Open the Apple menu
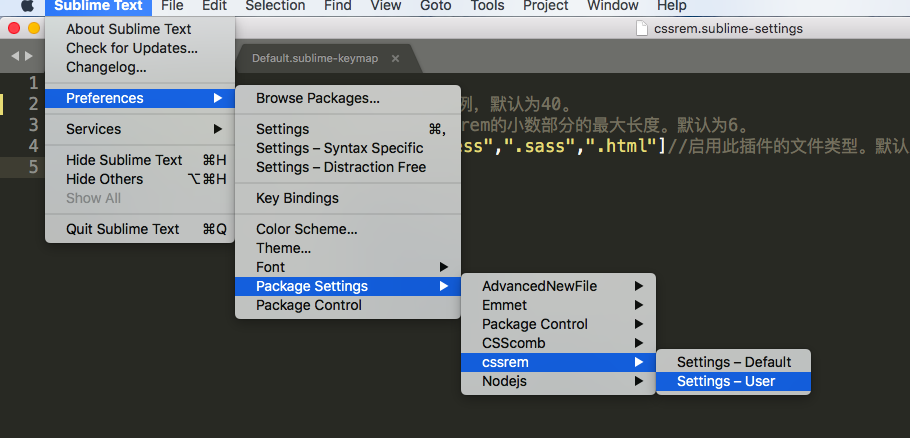The height and width of the screenshot is (438, 910). point(27,6)
